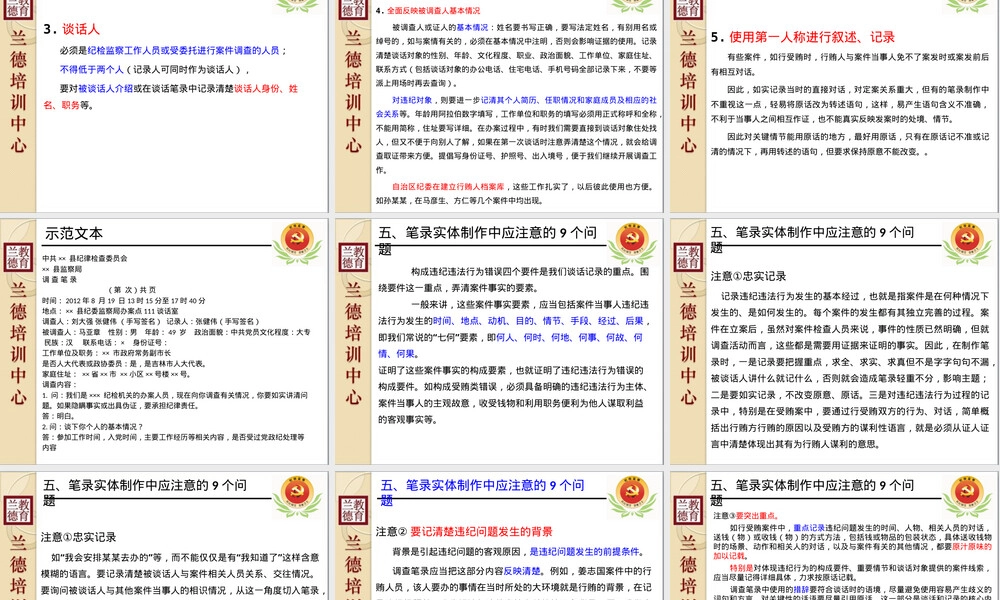Open the slide '5. 使用第一人称进行叙述、记录'
The height and width of the screenshot is (600, 1000).
click(x=834, y=106)
